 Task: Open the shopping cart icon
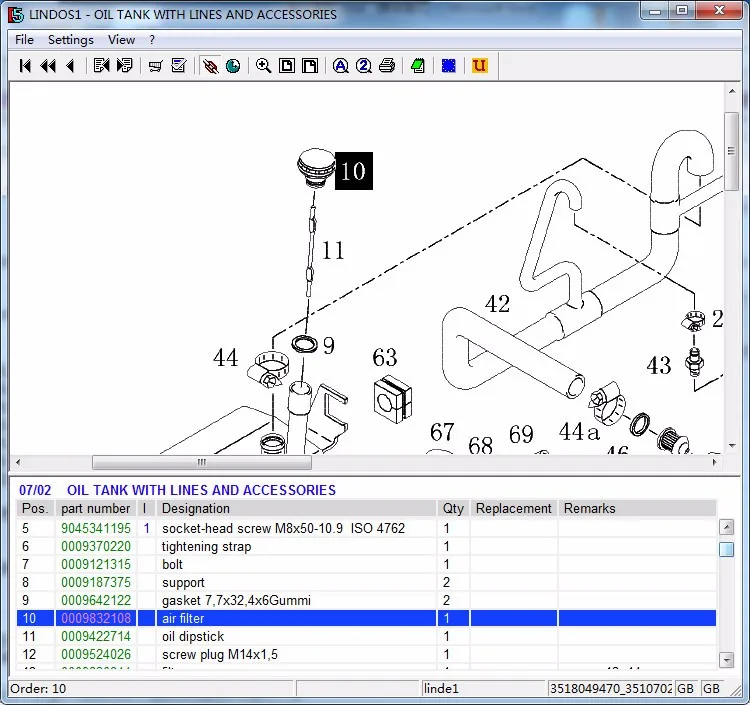pos(155,66)
